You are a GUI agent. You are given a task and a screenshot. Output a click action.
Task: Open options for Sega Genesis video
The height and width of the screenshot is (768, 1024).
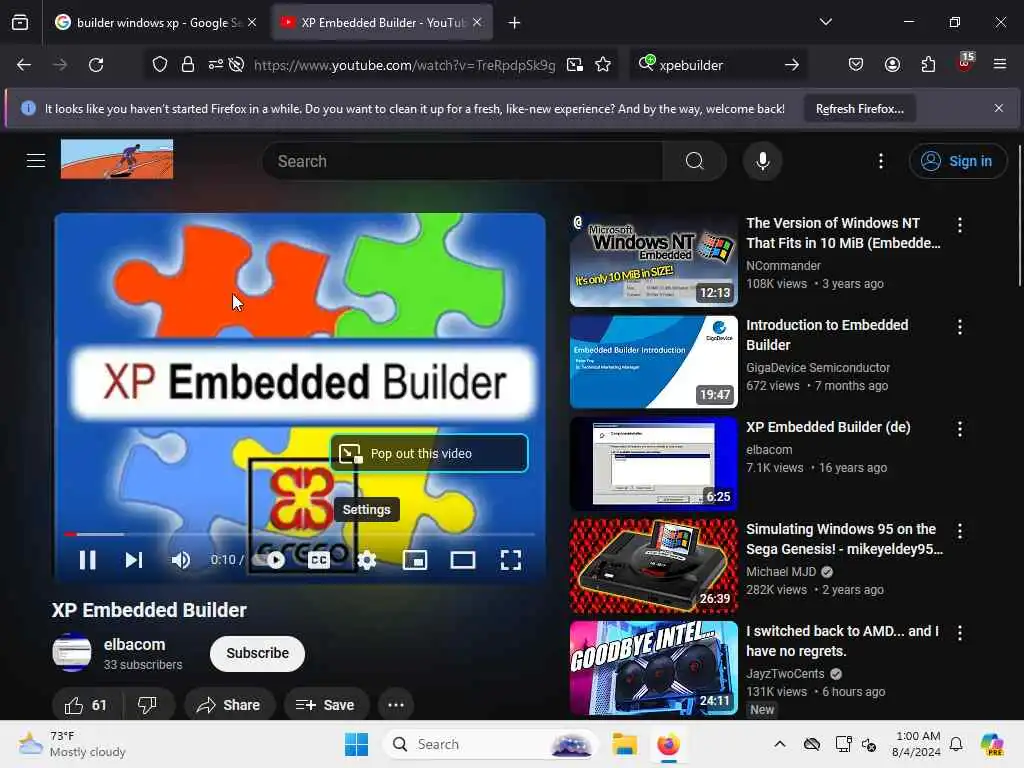point(959,531)
